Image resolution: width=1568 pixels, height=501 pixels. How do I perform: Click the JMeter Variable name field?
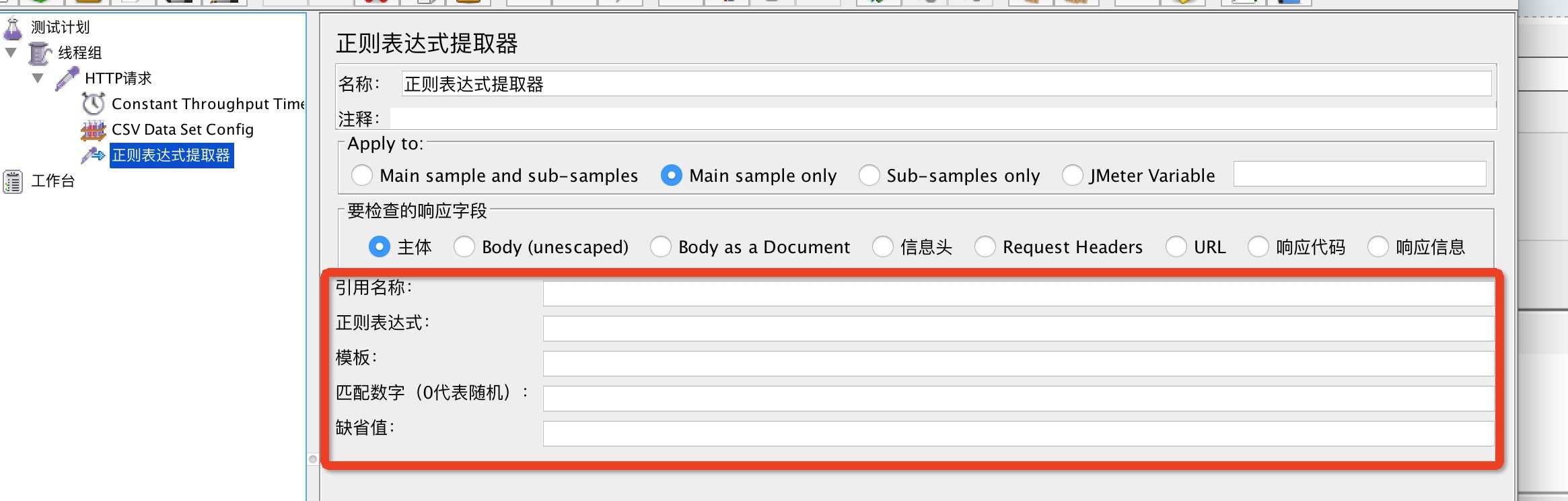[x=1359, y=174]
